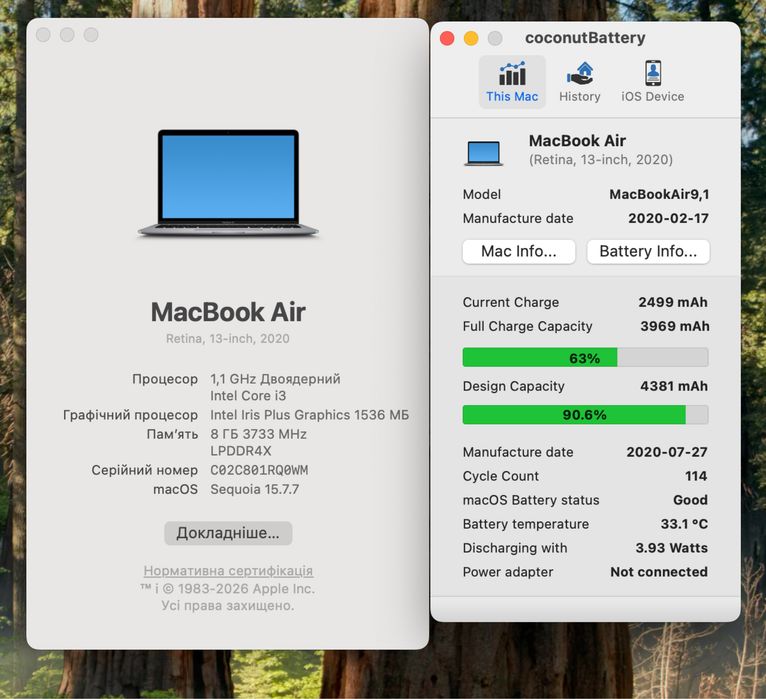The width and height of the screenshot is (766, 699).
Task: Click the macOS version Sequoia 15.7.7
Action: (255, 489)
